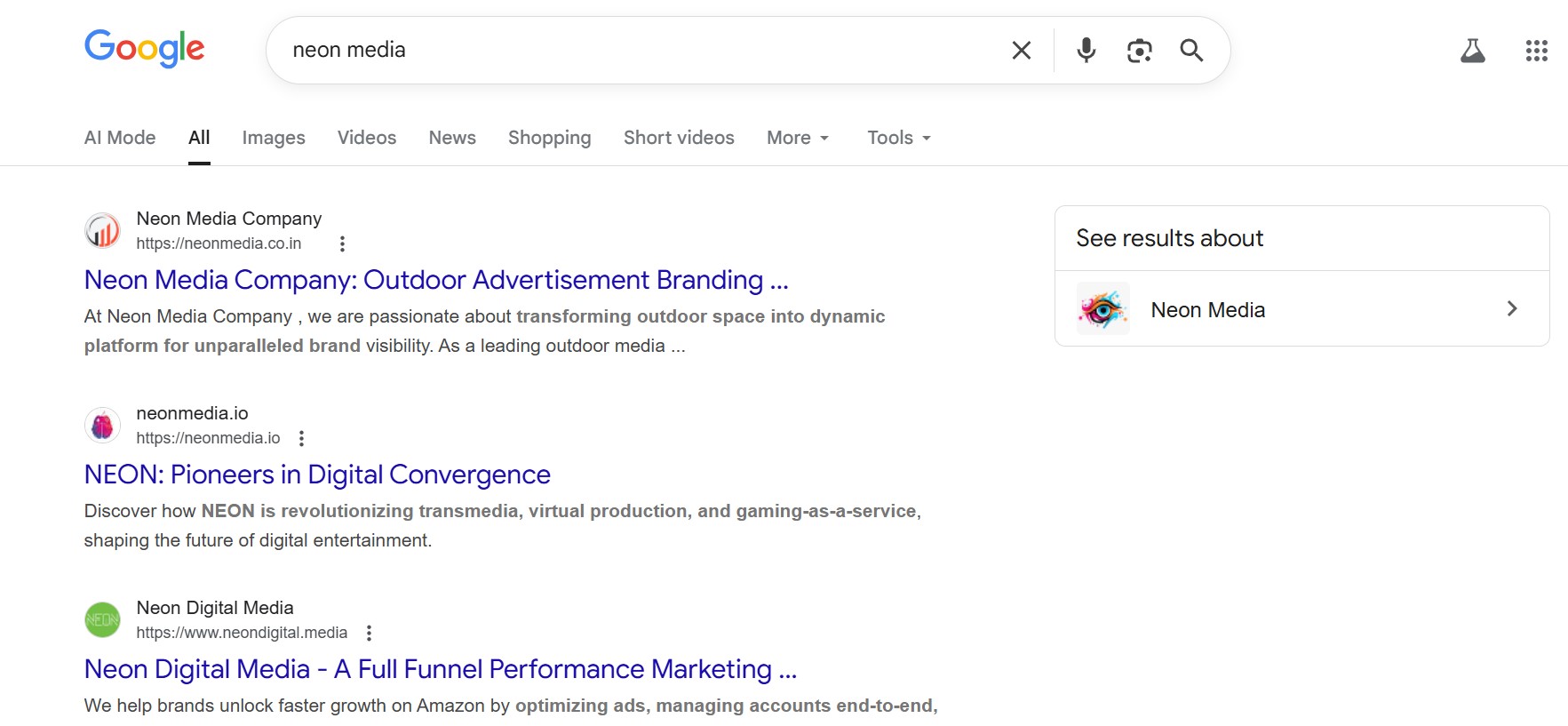This screenshot has width=1568, height=726.
Task: Open the Google apps grid
Action: coord(1536,51)
